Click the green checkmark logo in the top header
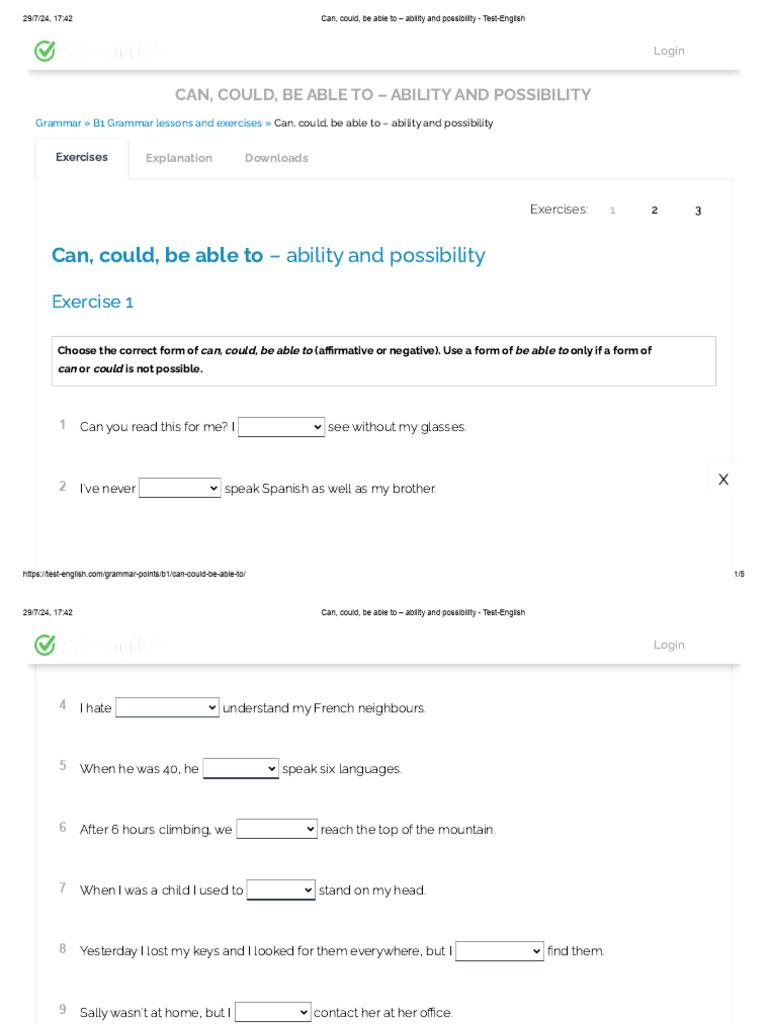Screen dimensions: 768x1024 pyautogui.click(x=45, y=51)
